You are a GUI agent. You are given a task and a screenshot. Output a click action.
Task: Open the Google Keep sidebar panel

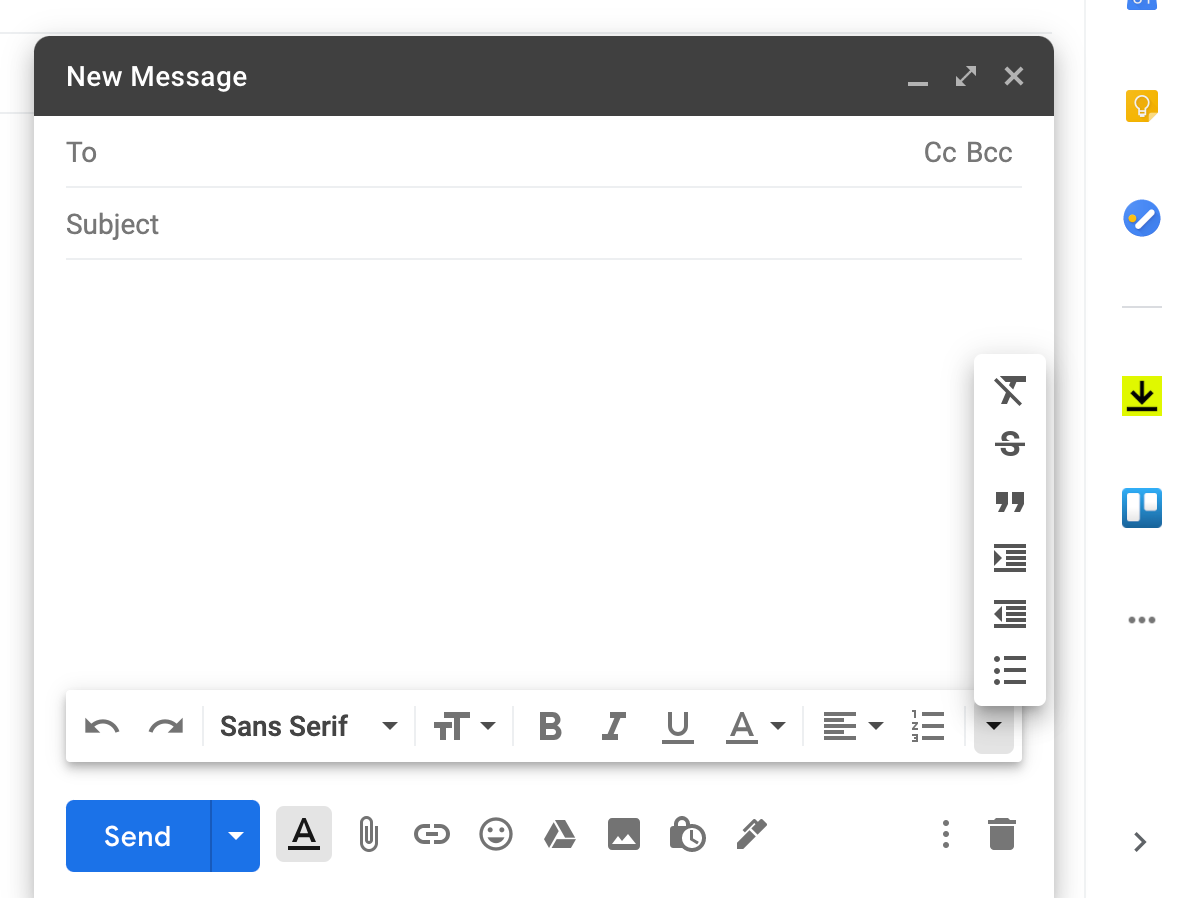pyautogui.click(x=1141, y=104)
